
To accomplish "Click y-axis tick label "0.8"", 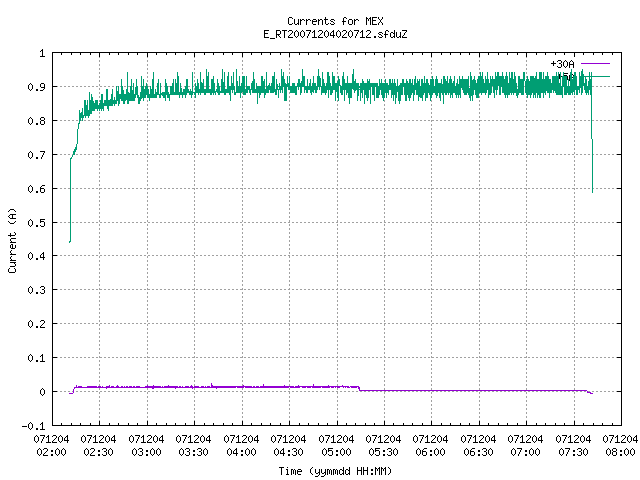I will [36, 121].
